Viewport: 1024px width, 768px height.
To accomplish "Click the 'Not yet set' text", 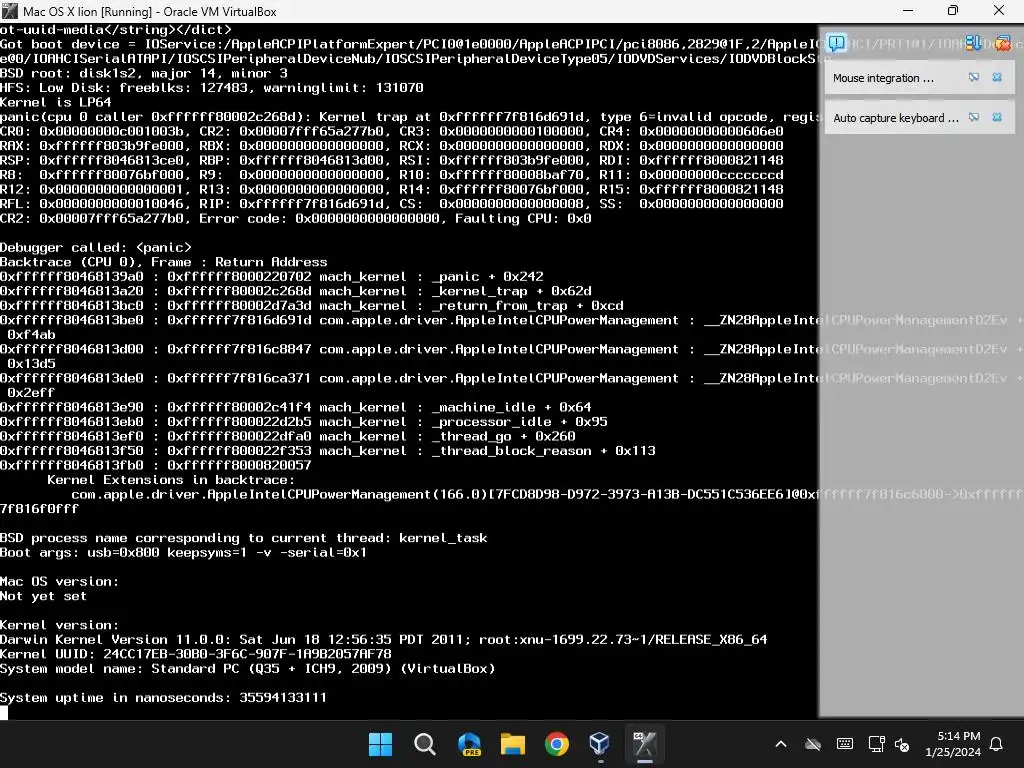I will click(43, 596).
